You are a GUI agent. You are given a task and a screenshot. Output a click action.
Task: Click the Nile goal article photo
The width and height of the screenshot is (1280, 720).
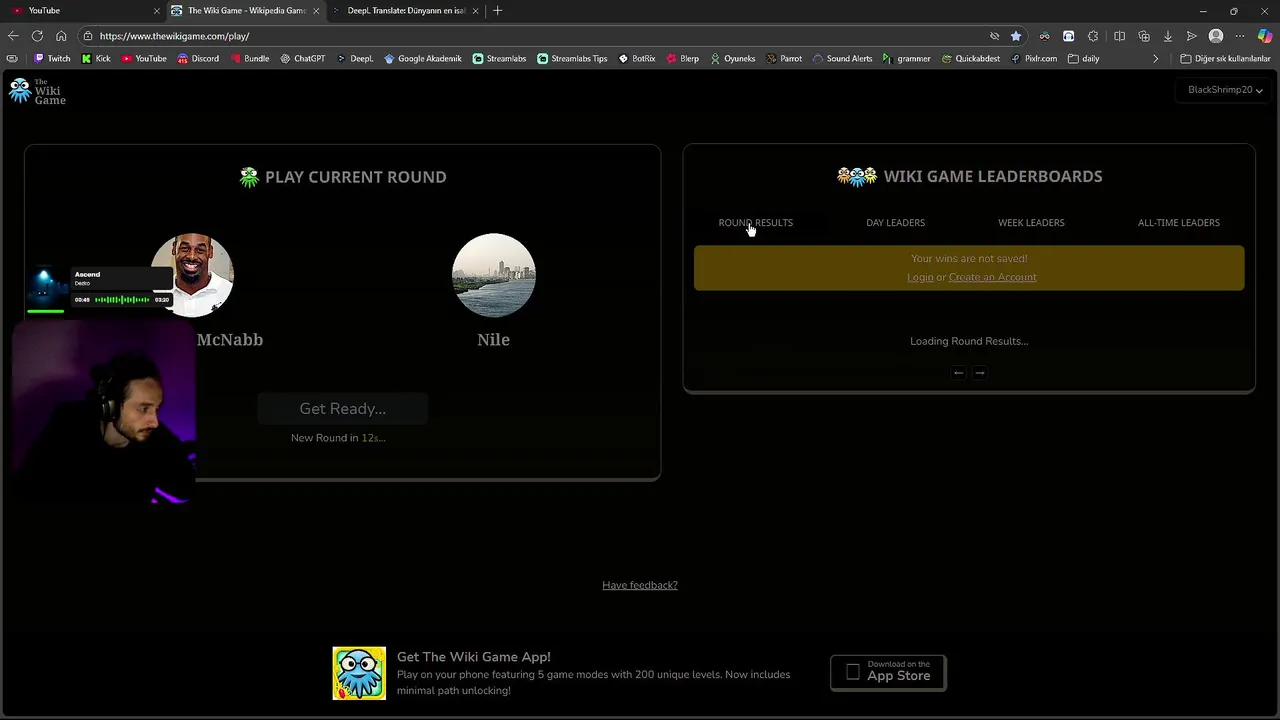pyautogui.click(x=494, y=275)
